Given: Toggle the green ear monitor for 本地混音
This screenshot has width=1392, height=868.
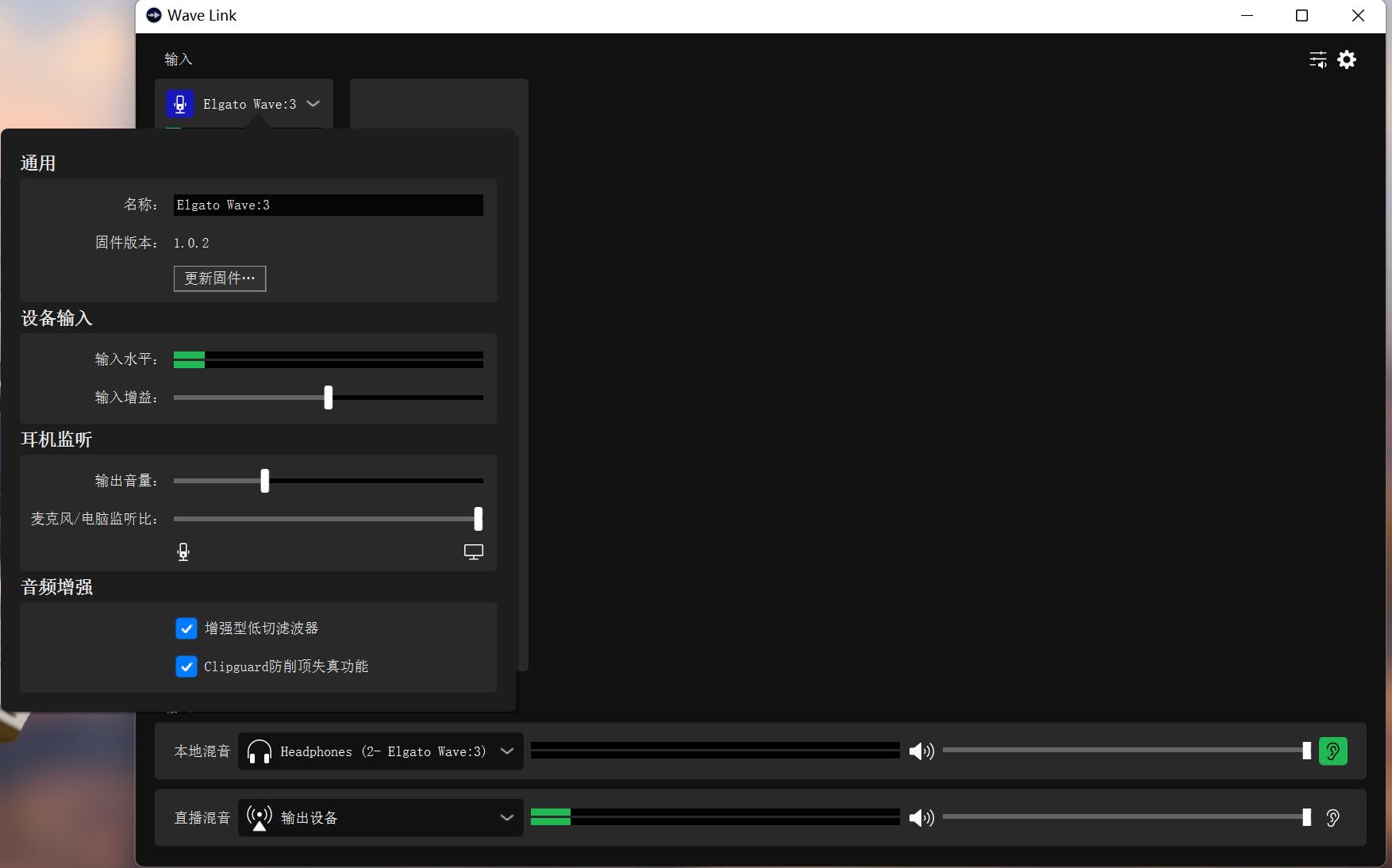Looking at the screenshot, I should [x=1333, y=751].
